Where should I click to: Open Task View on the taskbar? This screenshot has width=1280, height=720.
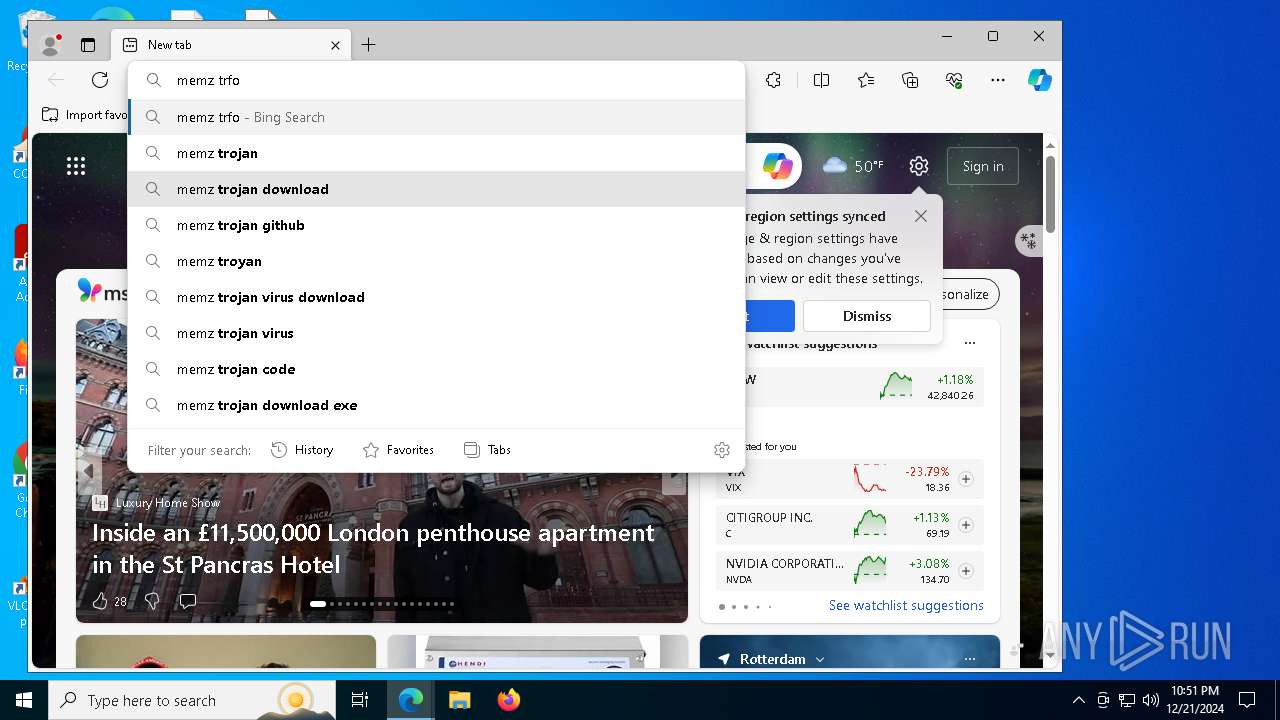coord(360,700)
